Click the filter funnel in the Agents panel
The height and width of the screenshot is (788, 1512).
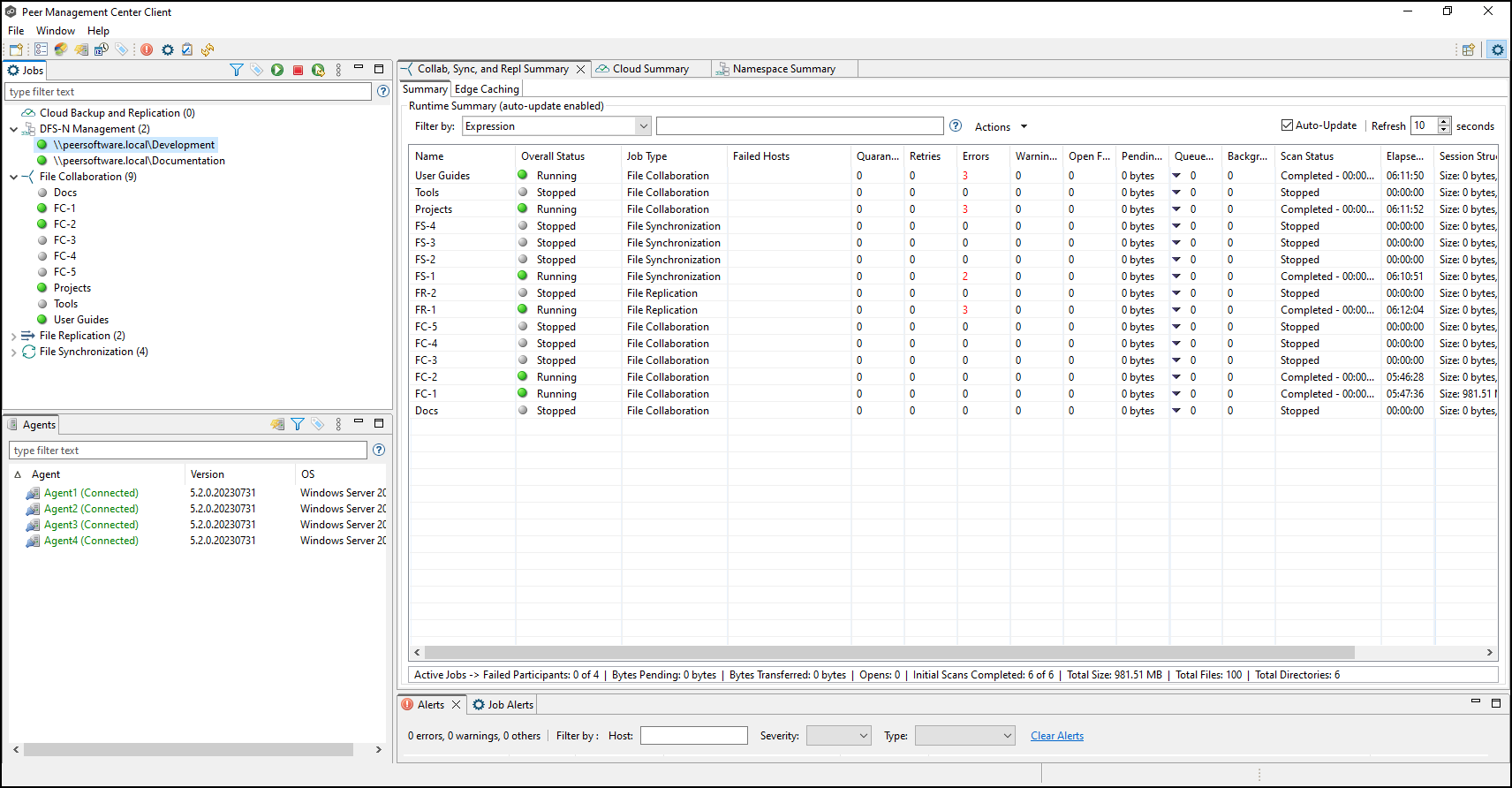(298, 425)
